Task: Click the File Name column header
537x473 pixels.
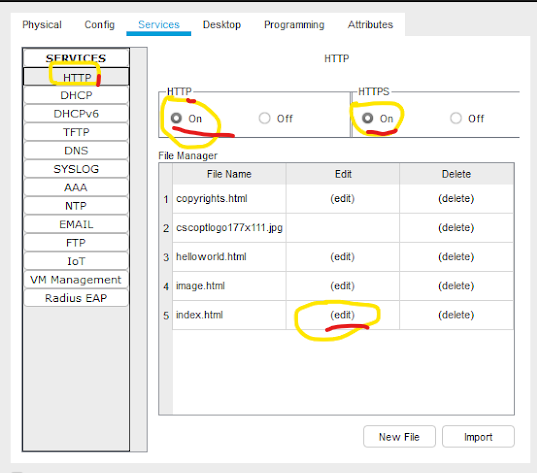Action: (x=229, y=174)
